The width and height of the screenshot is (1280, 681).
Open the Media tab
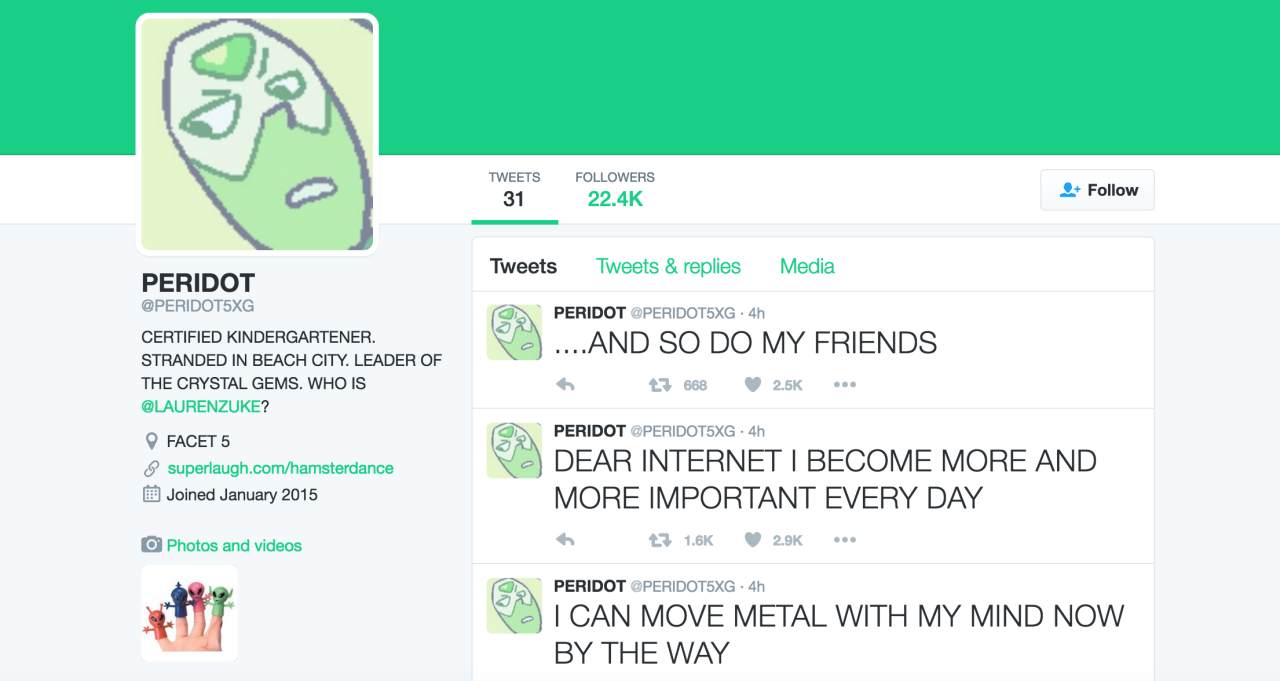click(x=807, y=266)
